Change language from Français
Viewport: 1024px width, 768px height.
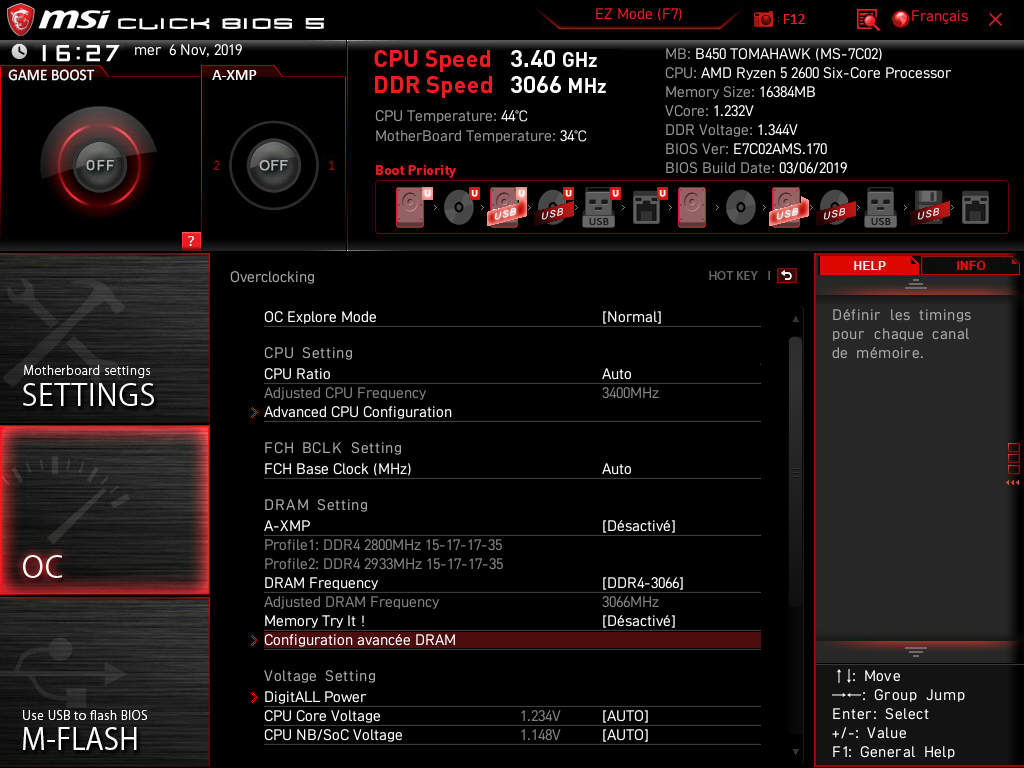point(939,17)
